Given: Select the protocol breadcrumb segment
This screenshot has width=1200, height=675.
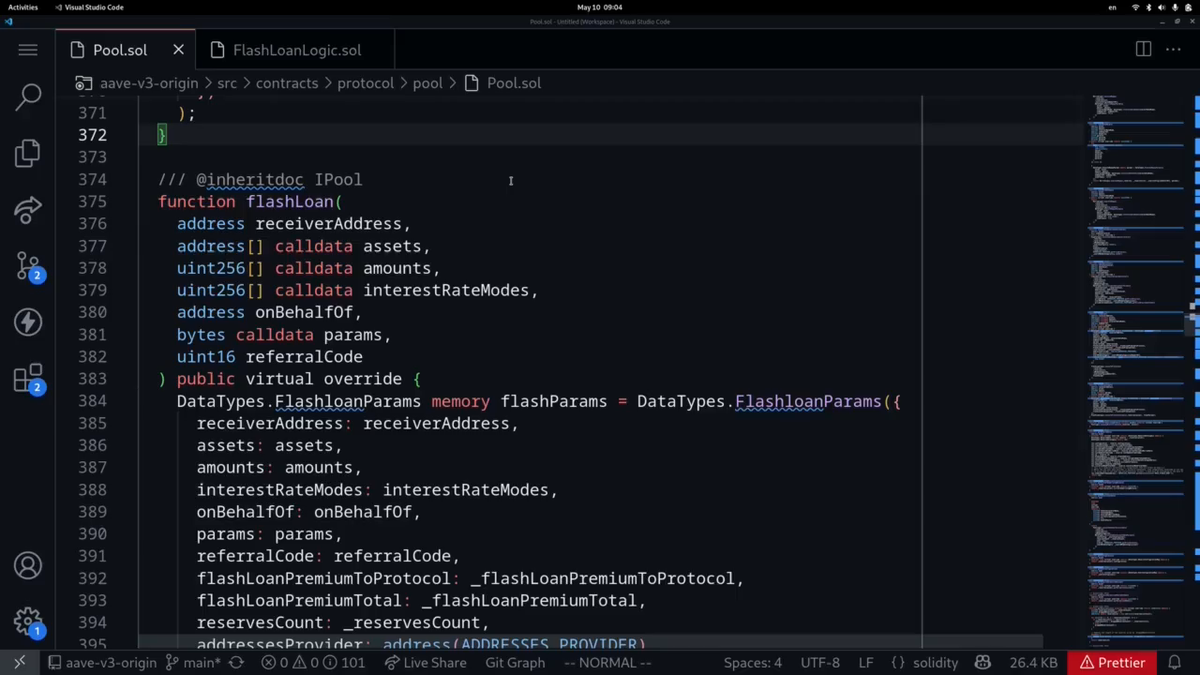Looking at the screenshot, I should coord(365,83).
